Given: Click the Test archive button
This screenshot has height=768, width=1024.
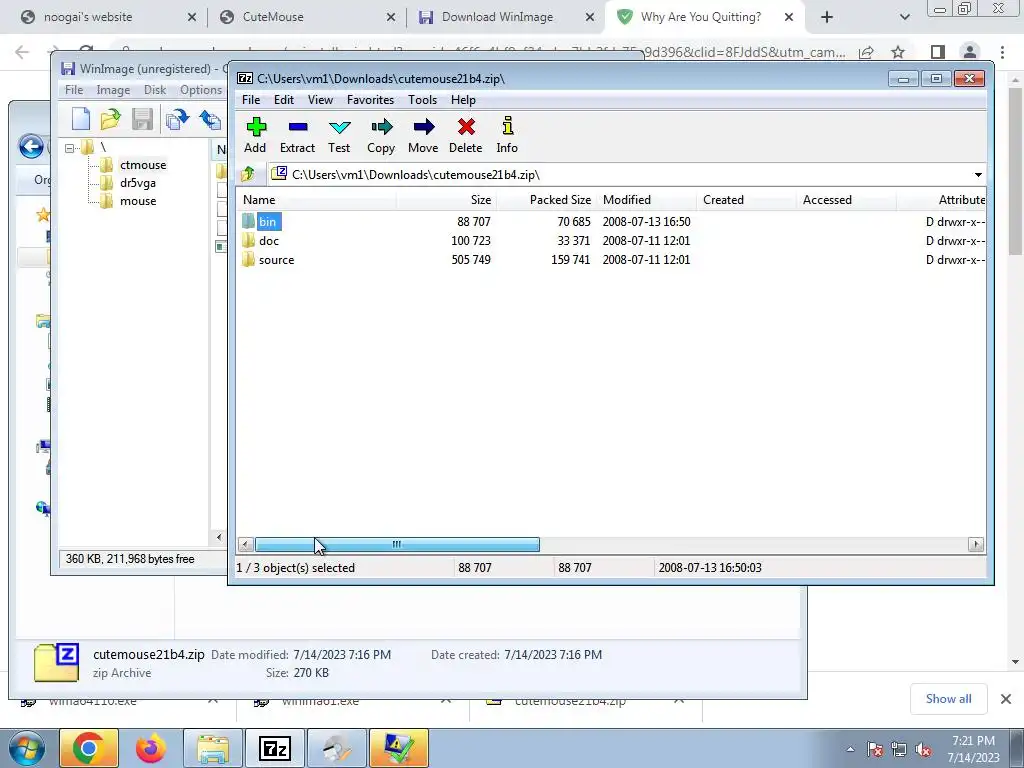Looking at the screenshot, I should tap(339, 135).
